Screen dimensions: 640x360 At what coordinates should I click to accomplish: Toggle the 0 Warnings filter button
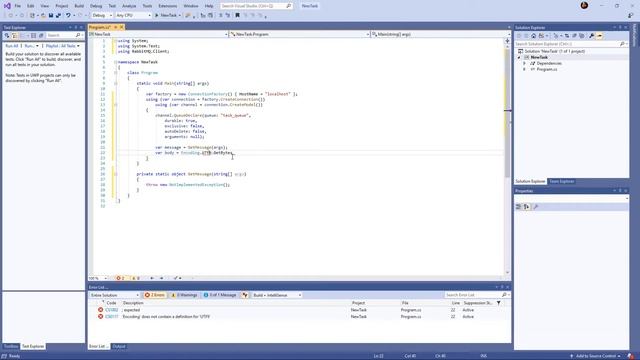click(x=184, y=295)
